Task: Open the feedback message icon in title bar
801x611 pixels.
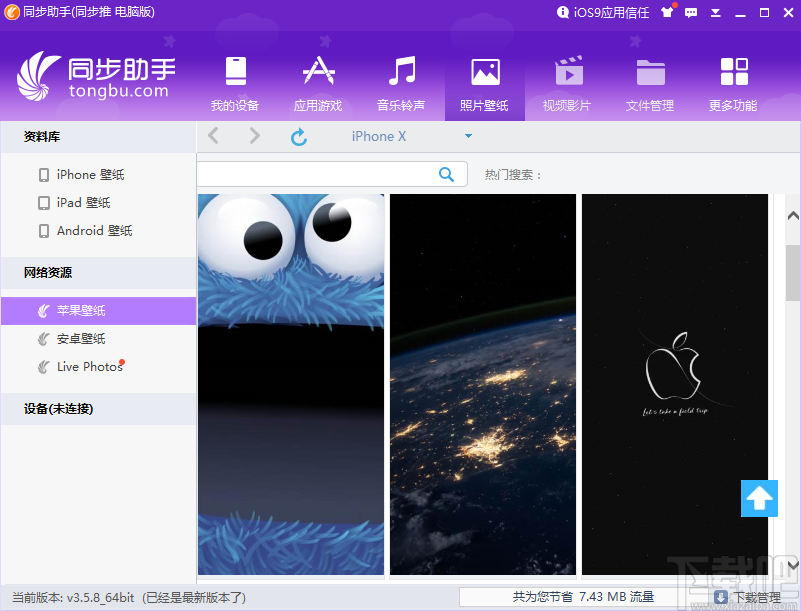Action: [x=692, y=13]
